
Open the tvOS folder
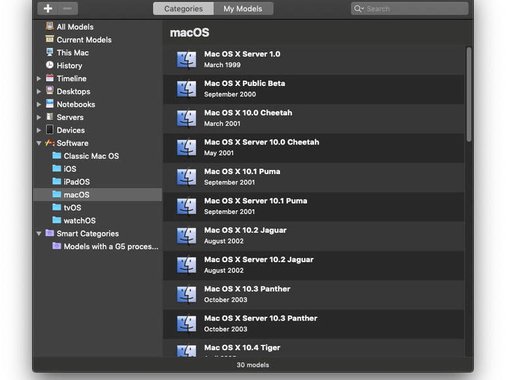[67, 208]
